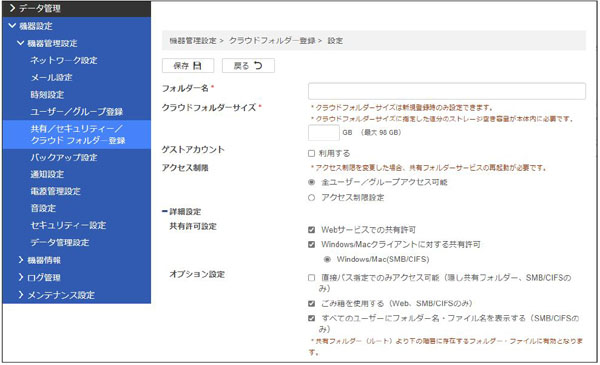
Task: Click the 戻る back button with undo arrow
Action: (248, 66)
